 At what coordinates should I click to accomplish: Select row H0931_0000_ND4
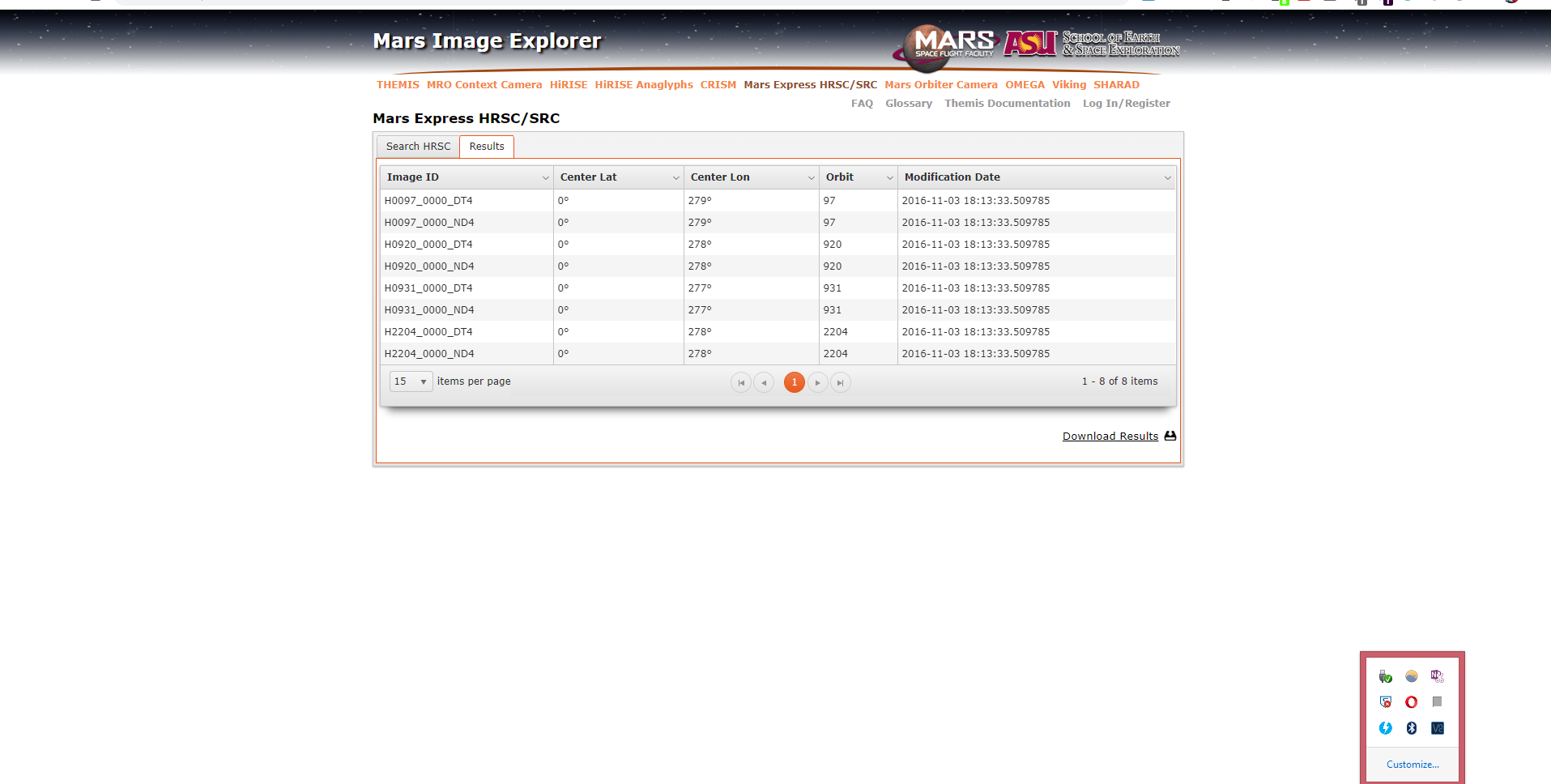click(x=778, y=310)
